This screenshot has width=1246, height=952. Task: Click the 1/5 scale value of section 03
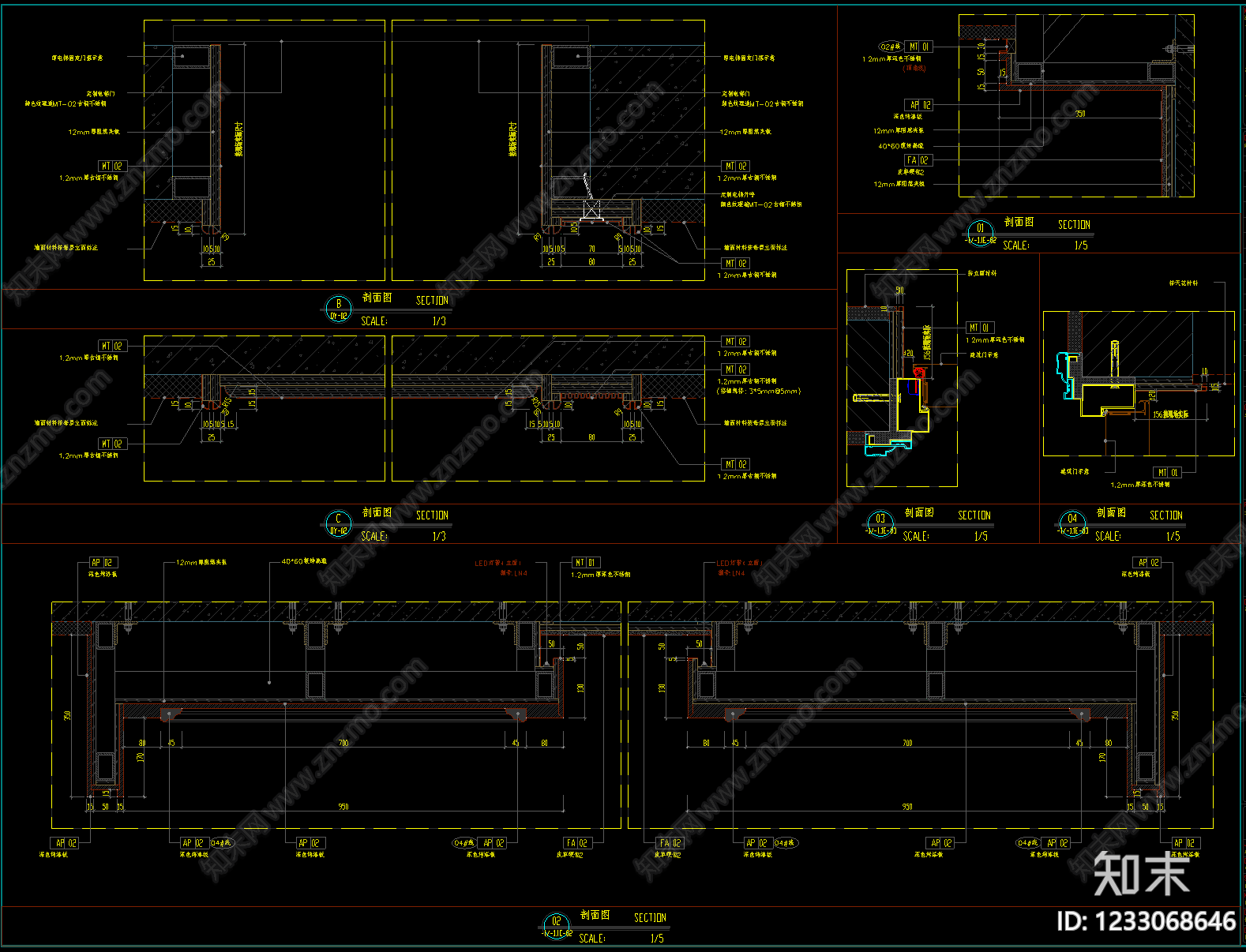click(981, 536)
